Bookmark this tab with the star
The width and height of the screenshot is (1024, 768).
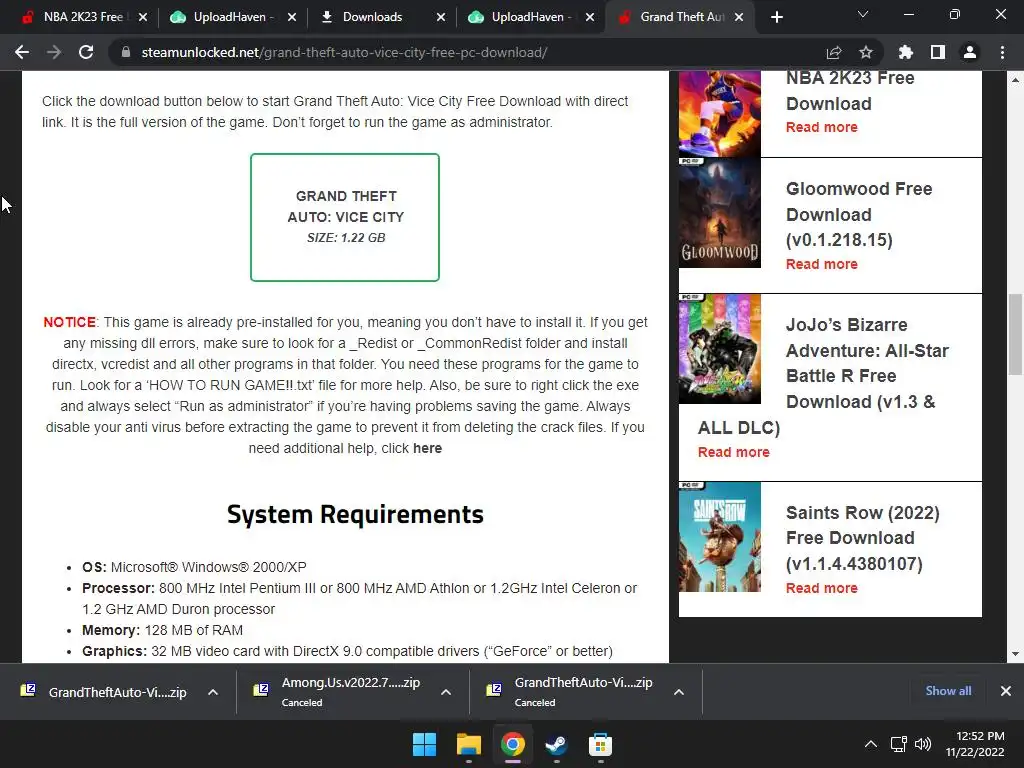[866, 52]
